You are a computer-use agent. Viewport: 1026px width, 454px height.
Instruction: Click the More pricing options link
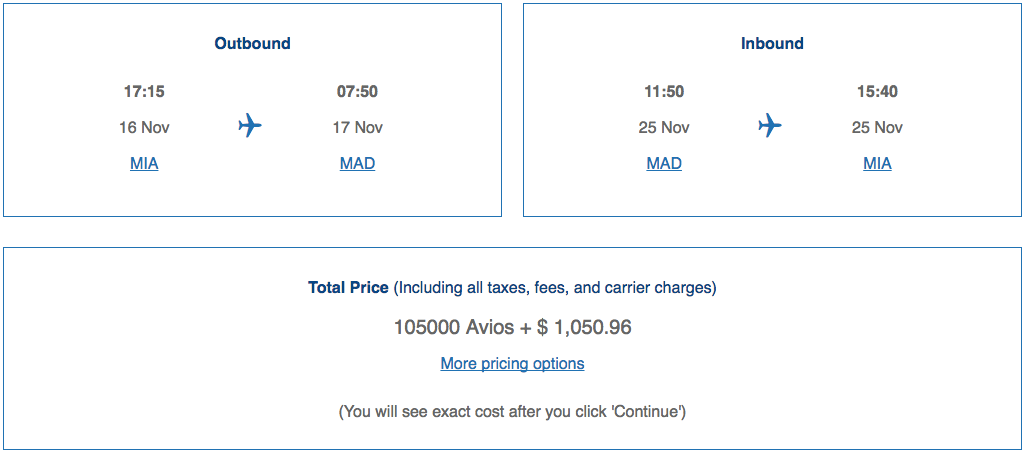[x=512, y=363]
